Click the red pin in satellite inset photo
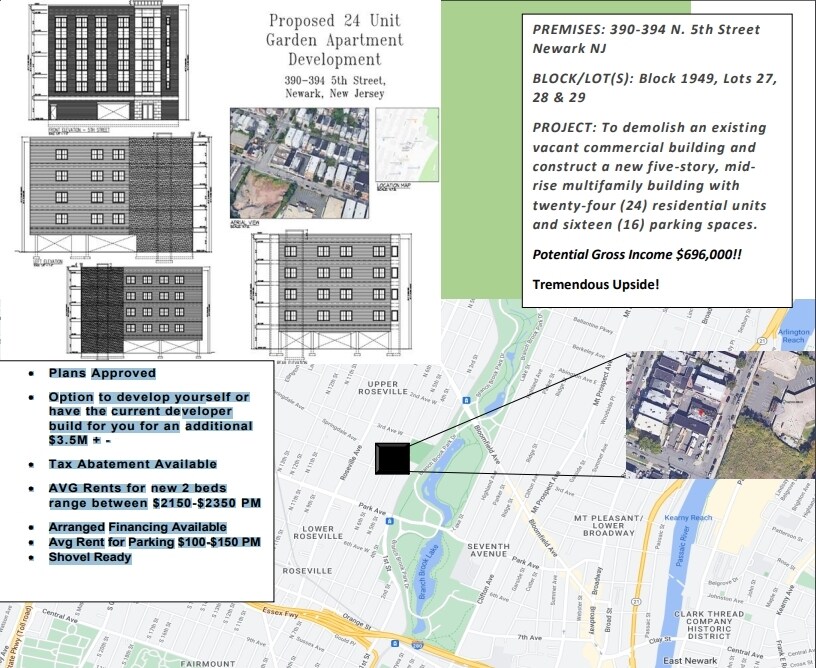 [x=699, y=411]
